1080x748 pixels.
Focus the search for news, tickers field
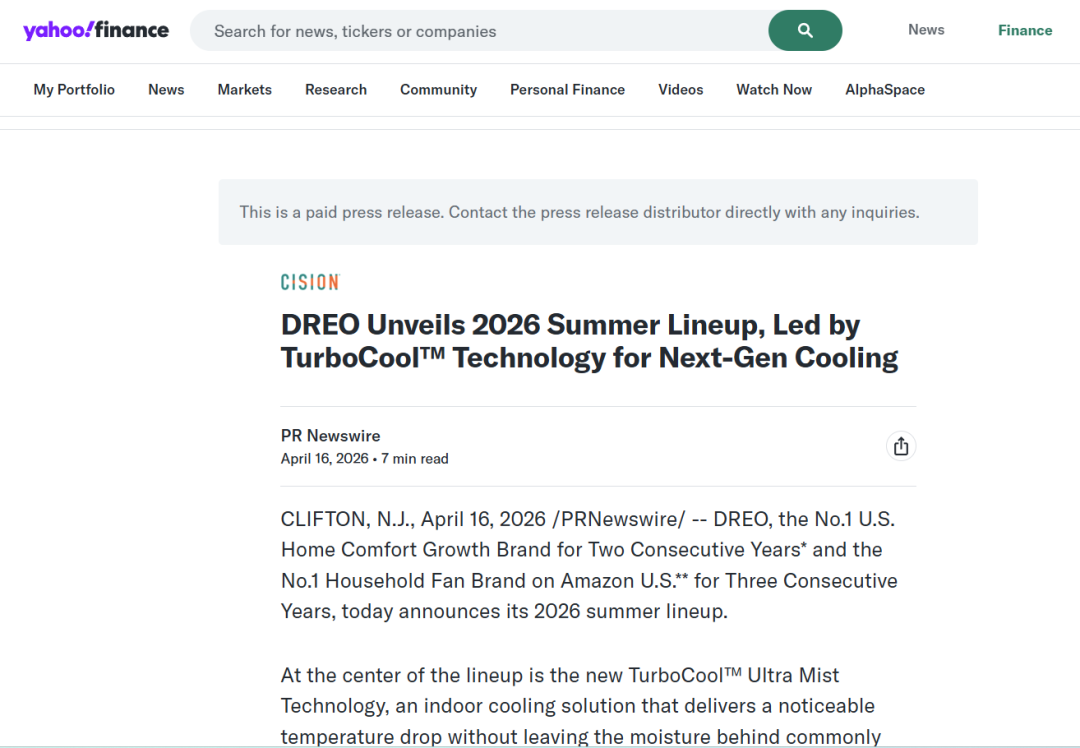pyautogui.click(x=479, y=31)
